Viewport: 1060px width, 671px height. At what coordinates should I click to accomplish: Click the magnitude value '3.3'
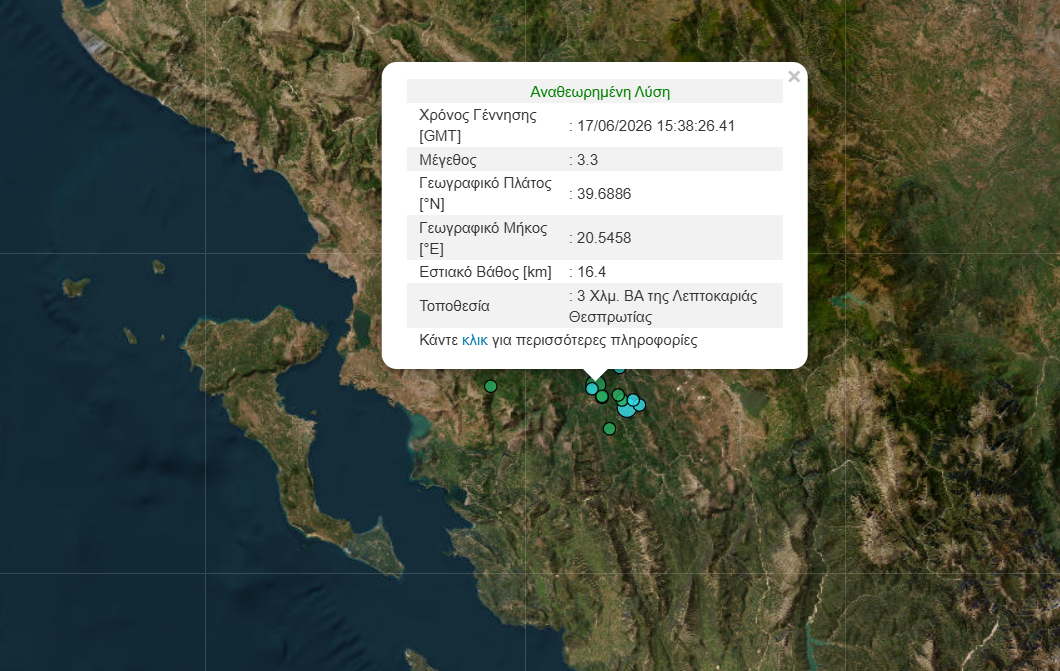point(587,160)
